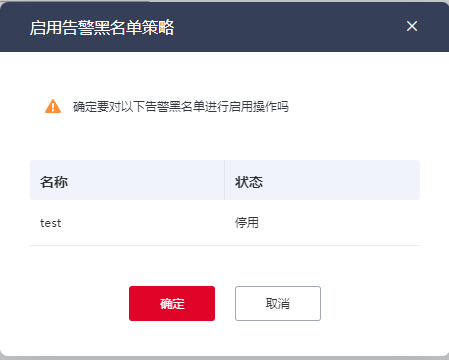Click the 状态 column header
The image size is (449, 360).
click(x=249, y=182)
